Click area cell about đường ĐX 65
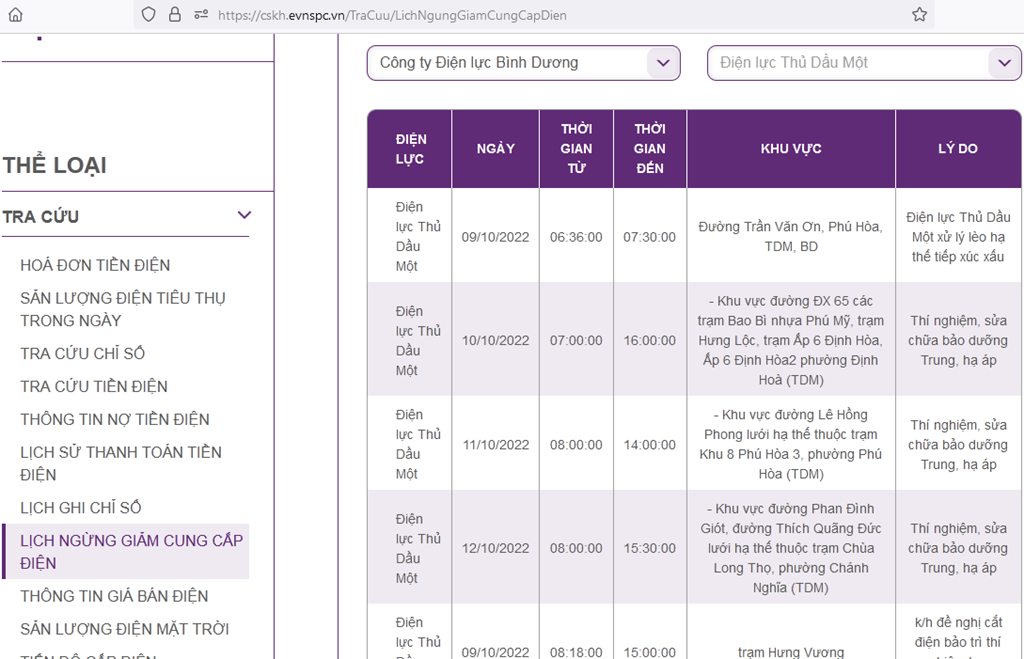This screenshot has width=1024, height=659. [x=791, y=340]
